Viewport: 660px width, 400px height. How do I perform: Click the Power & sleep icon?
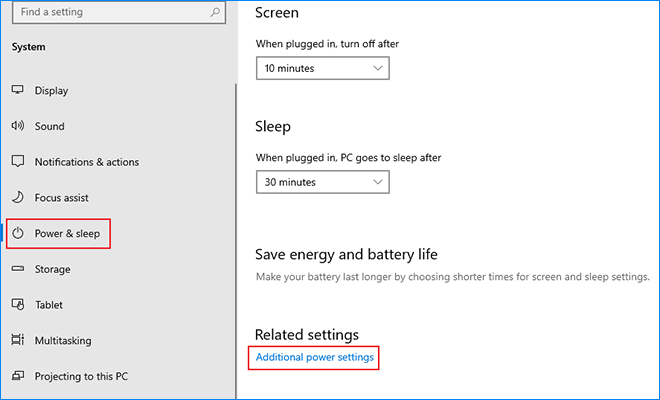(17, 234)
